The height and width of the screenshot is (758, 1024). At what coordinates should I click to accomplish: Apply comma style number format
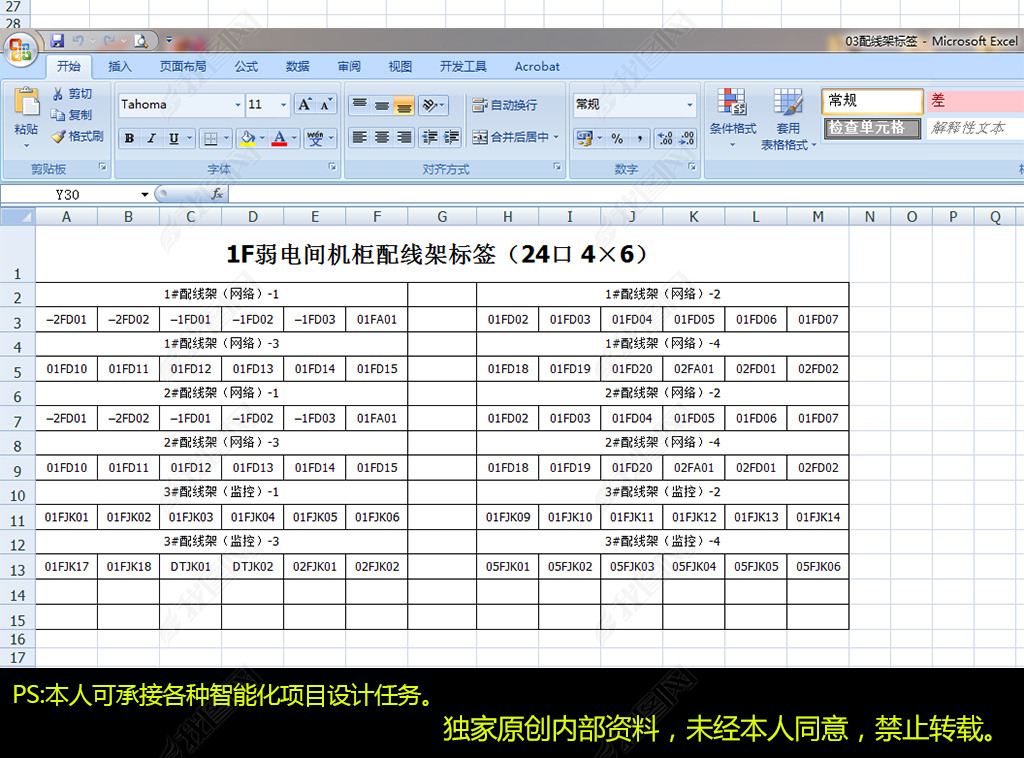[639, 138]
